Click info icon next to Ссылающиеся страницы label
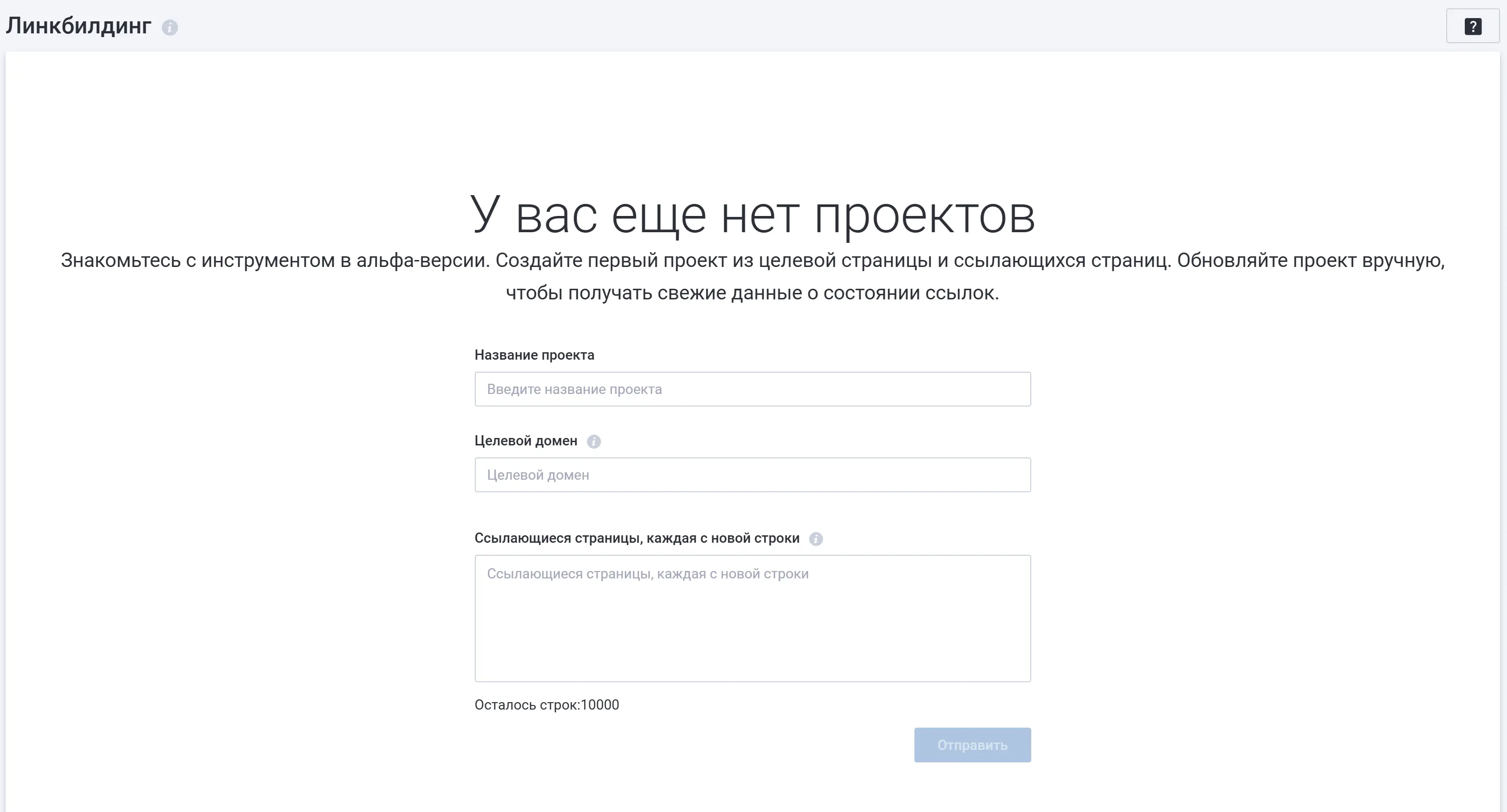Image resolution: width=1507 pixels, height=812 pixels. [816, 539]
